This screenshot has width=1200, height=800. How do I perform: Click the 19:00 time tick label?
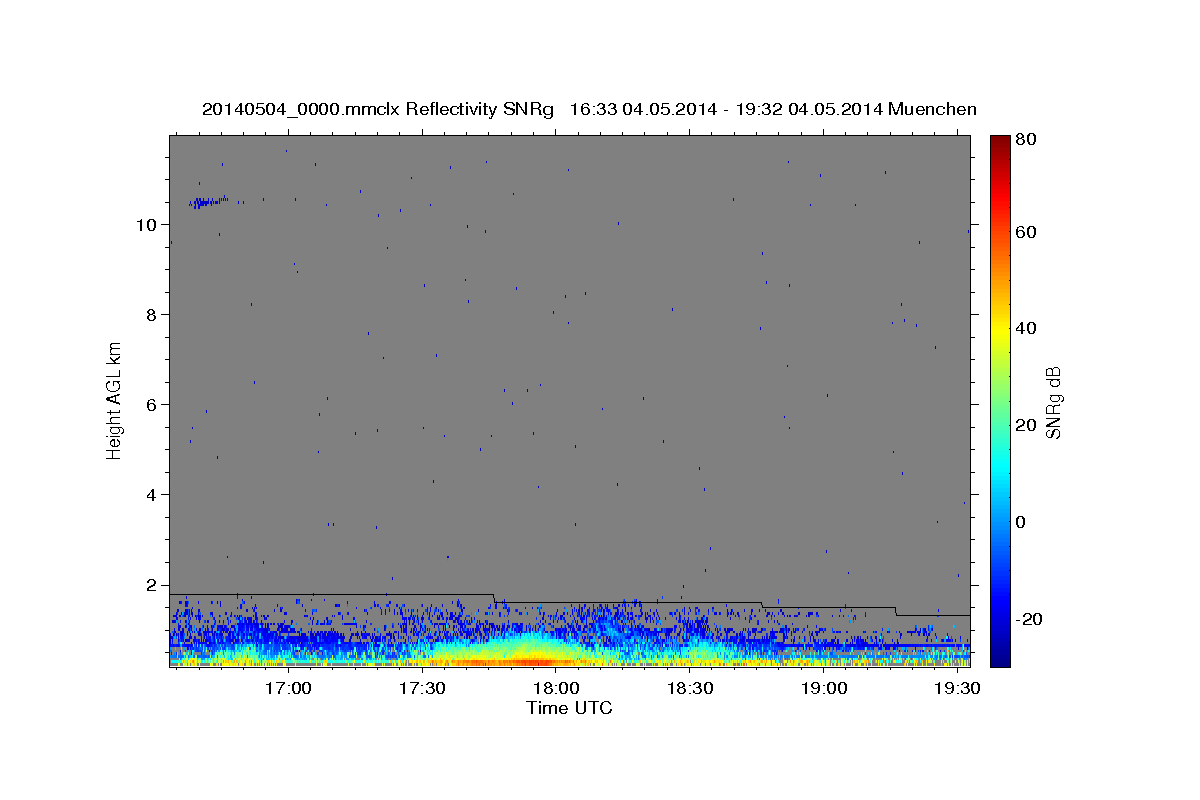pos(823,689)
